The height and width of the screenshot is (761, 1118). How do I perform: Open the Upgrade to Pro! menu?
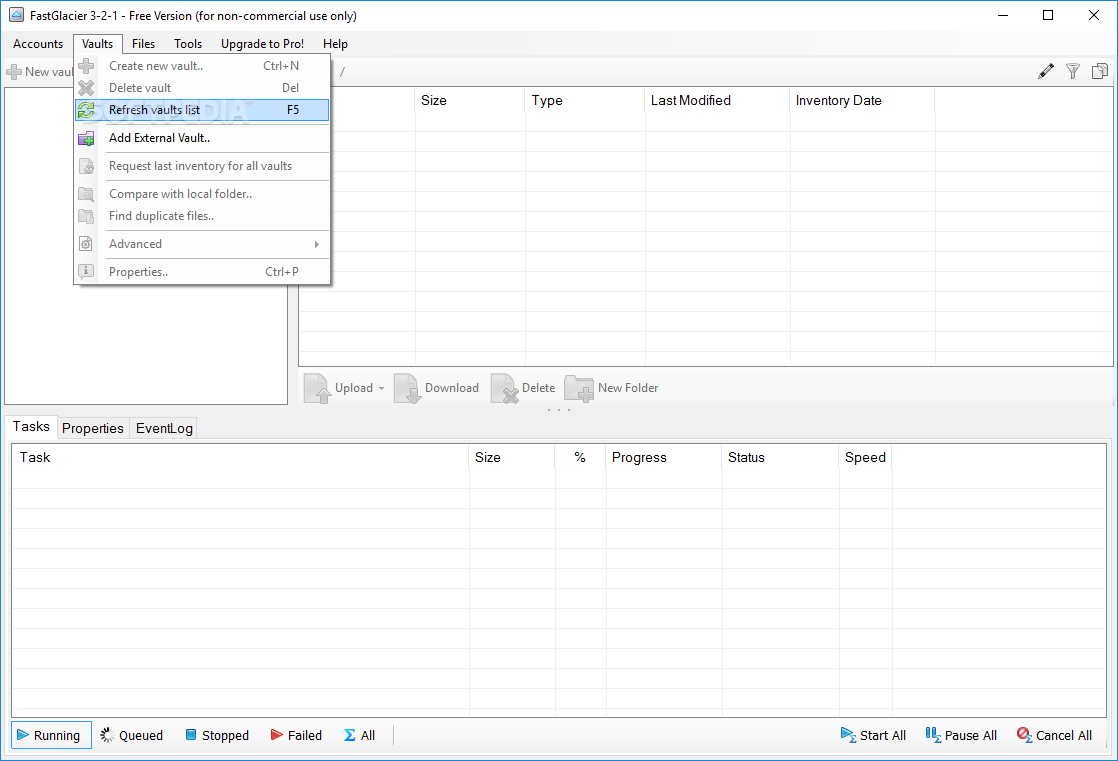point(262,44)
